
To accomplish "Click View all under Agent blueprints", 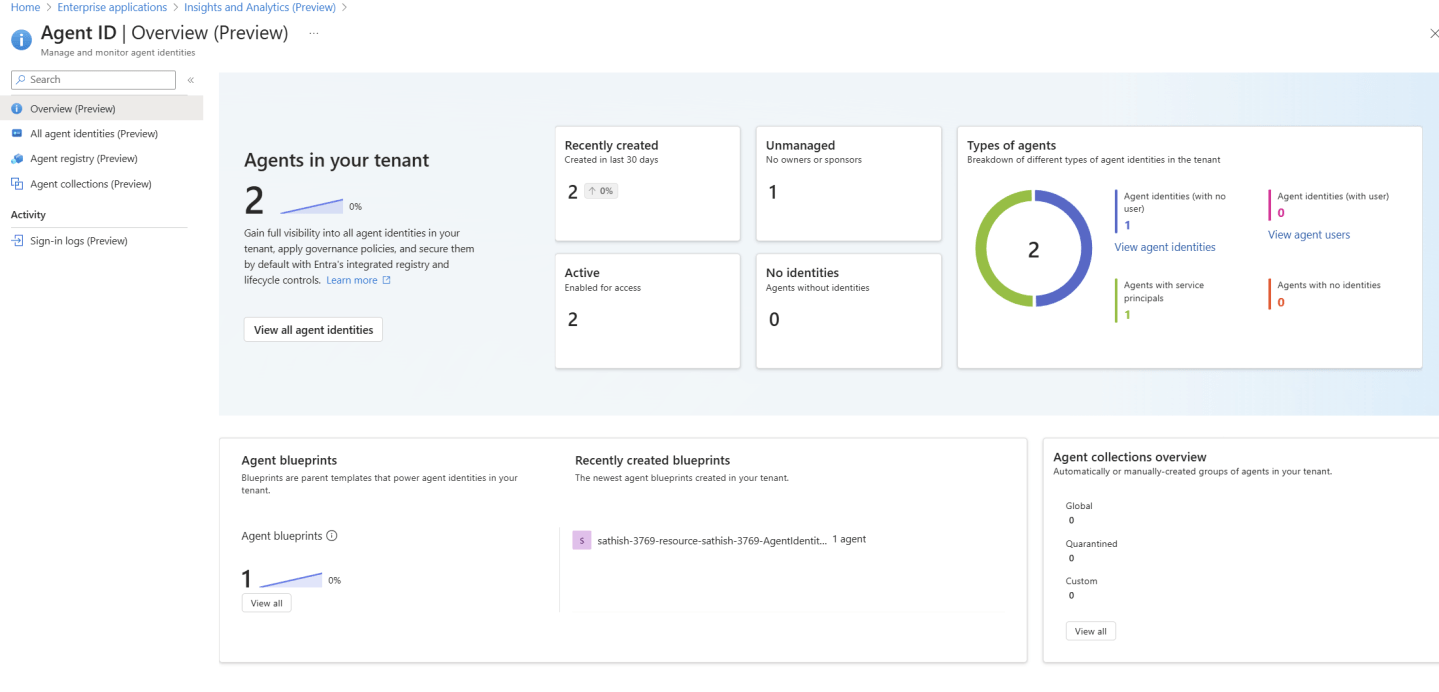I will (266, 602).
